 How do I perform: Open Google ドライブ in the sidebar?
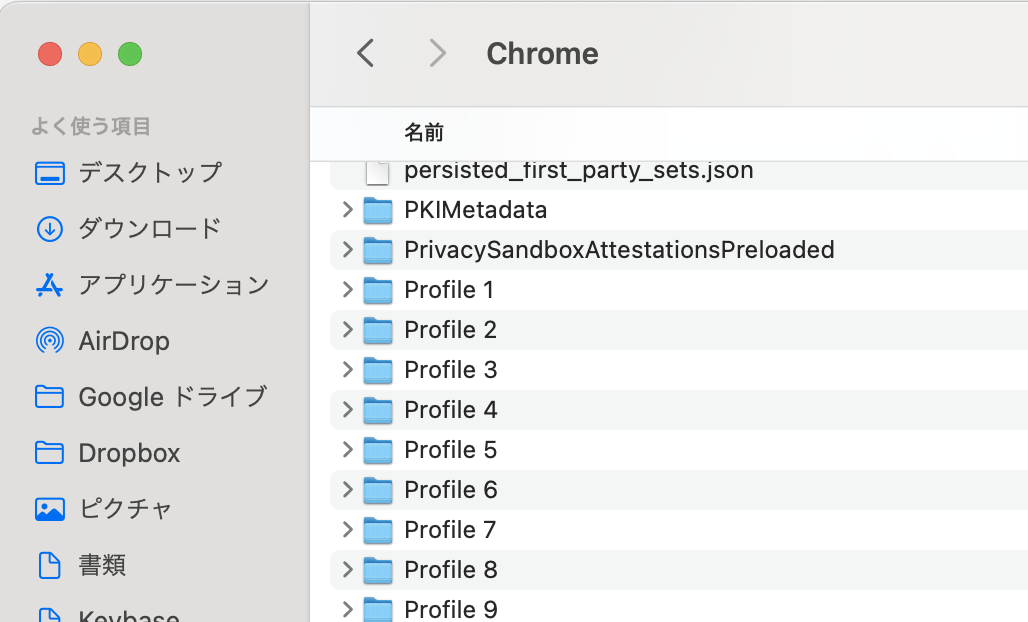[172, 397]
